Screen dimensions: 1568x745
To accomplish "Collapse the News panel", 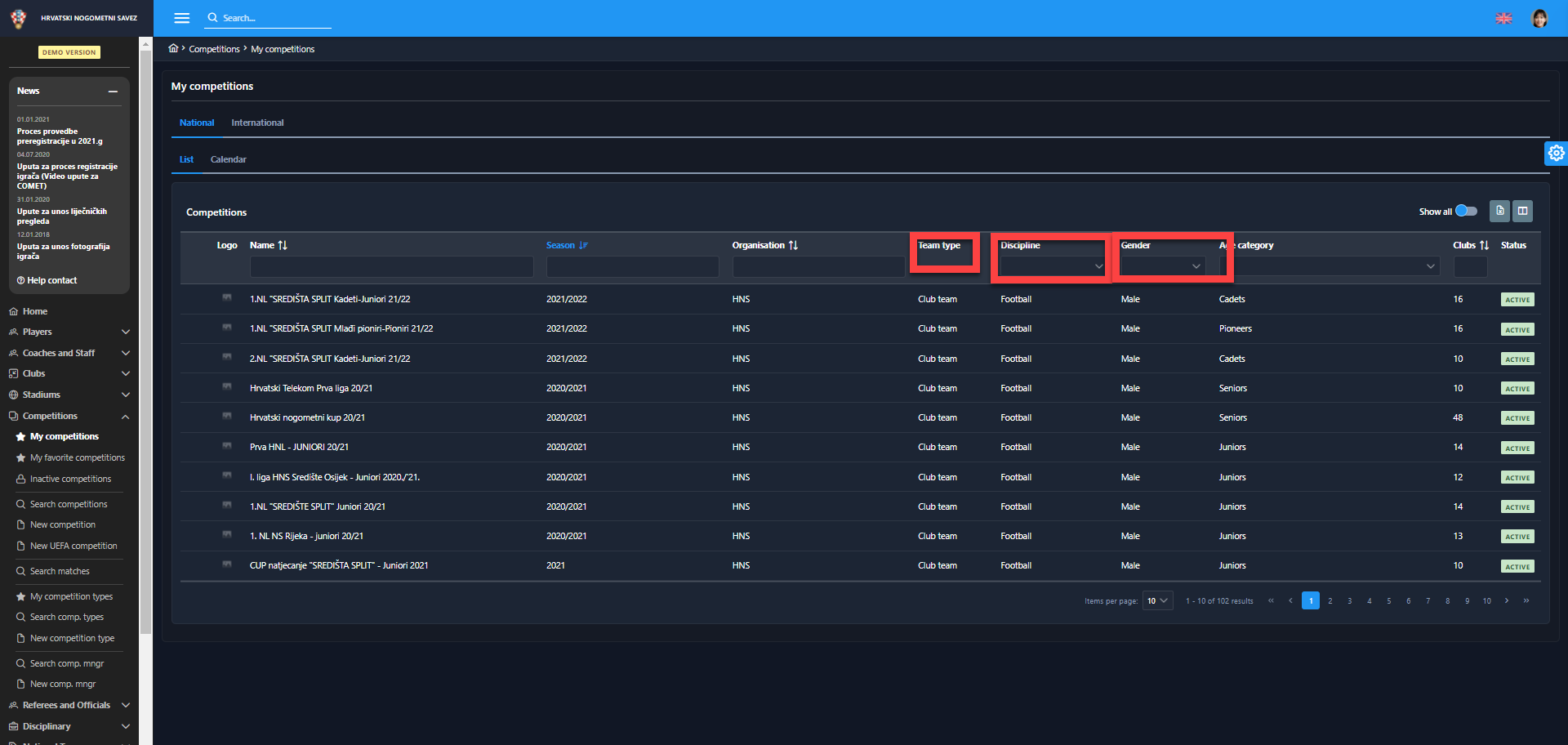I will (113, 91).
